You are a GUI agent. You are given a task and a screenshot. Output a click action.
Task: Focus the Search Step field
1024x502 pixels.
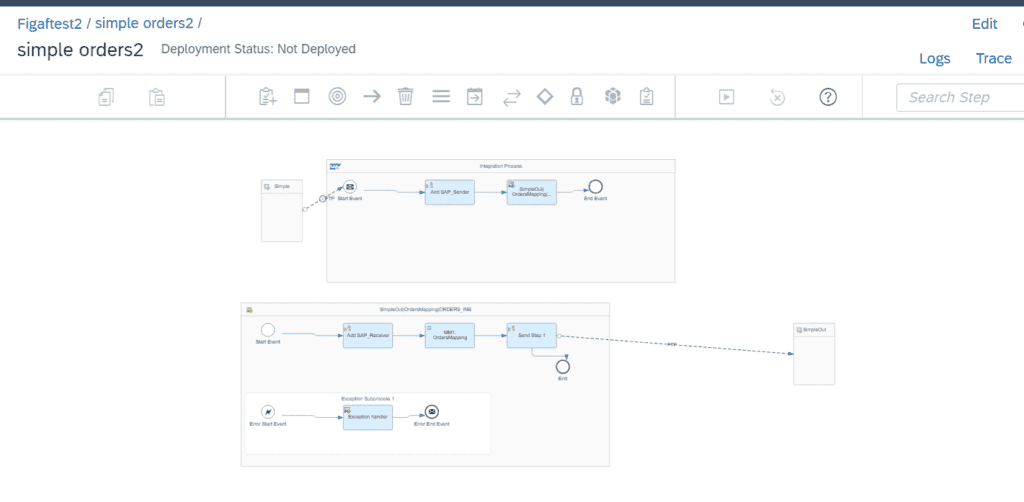point(959,97)
